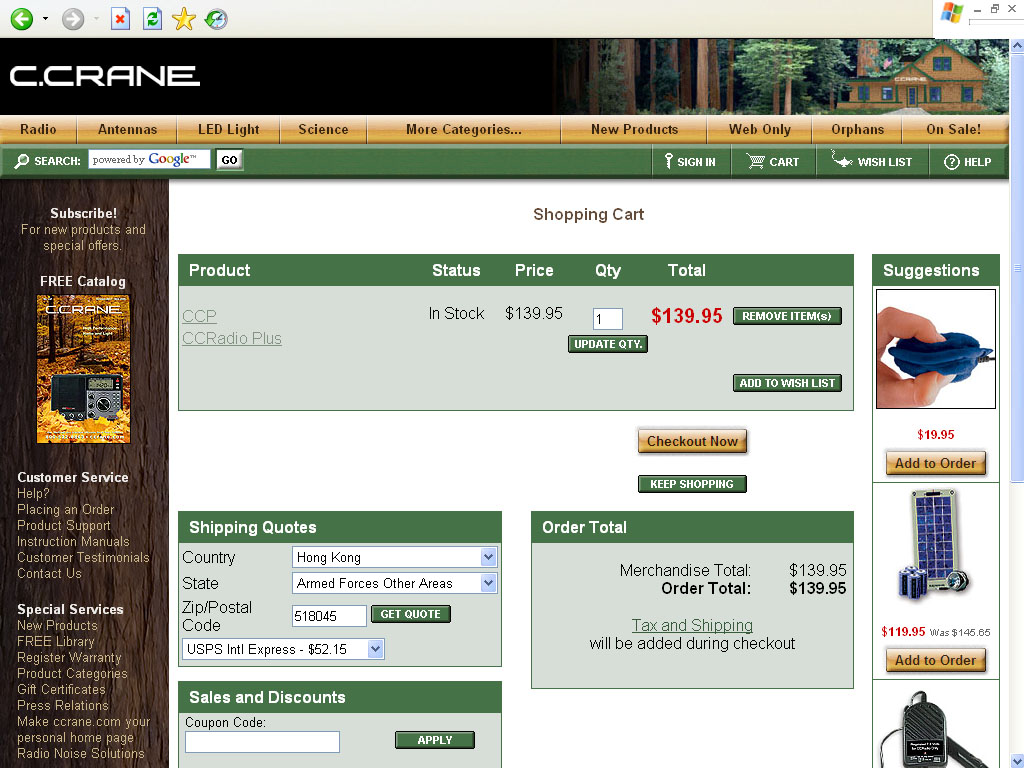Expand the Country dropdown showing Hong Kong

tap(488, 557)
